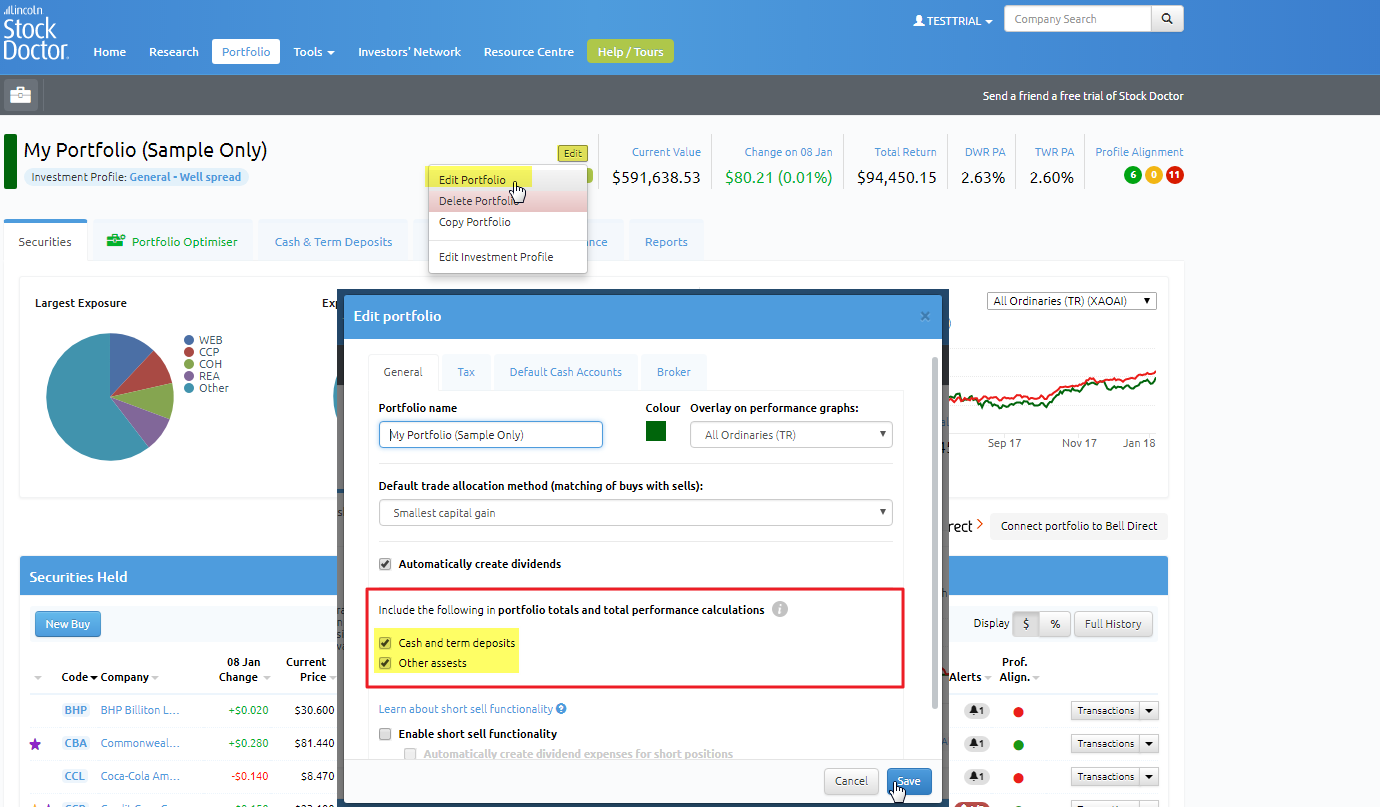Click the red alignment dot in BHP row
Viewport: 1380px width, 807px height.
click(1018, 712)
